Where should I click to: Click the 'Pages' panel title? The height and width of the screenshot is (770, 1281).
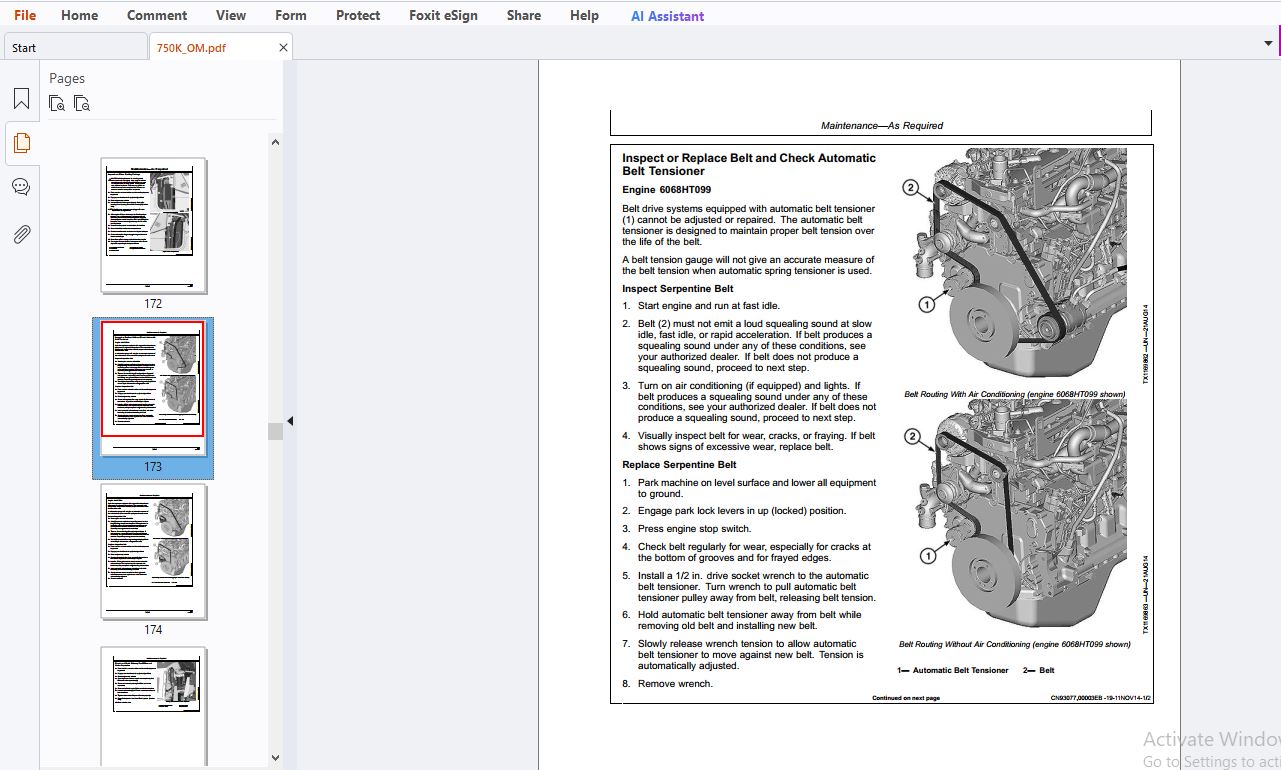[x=67, y=78]
